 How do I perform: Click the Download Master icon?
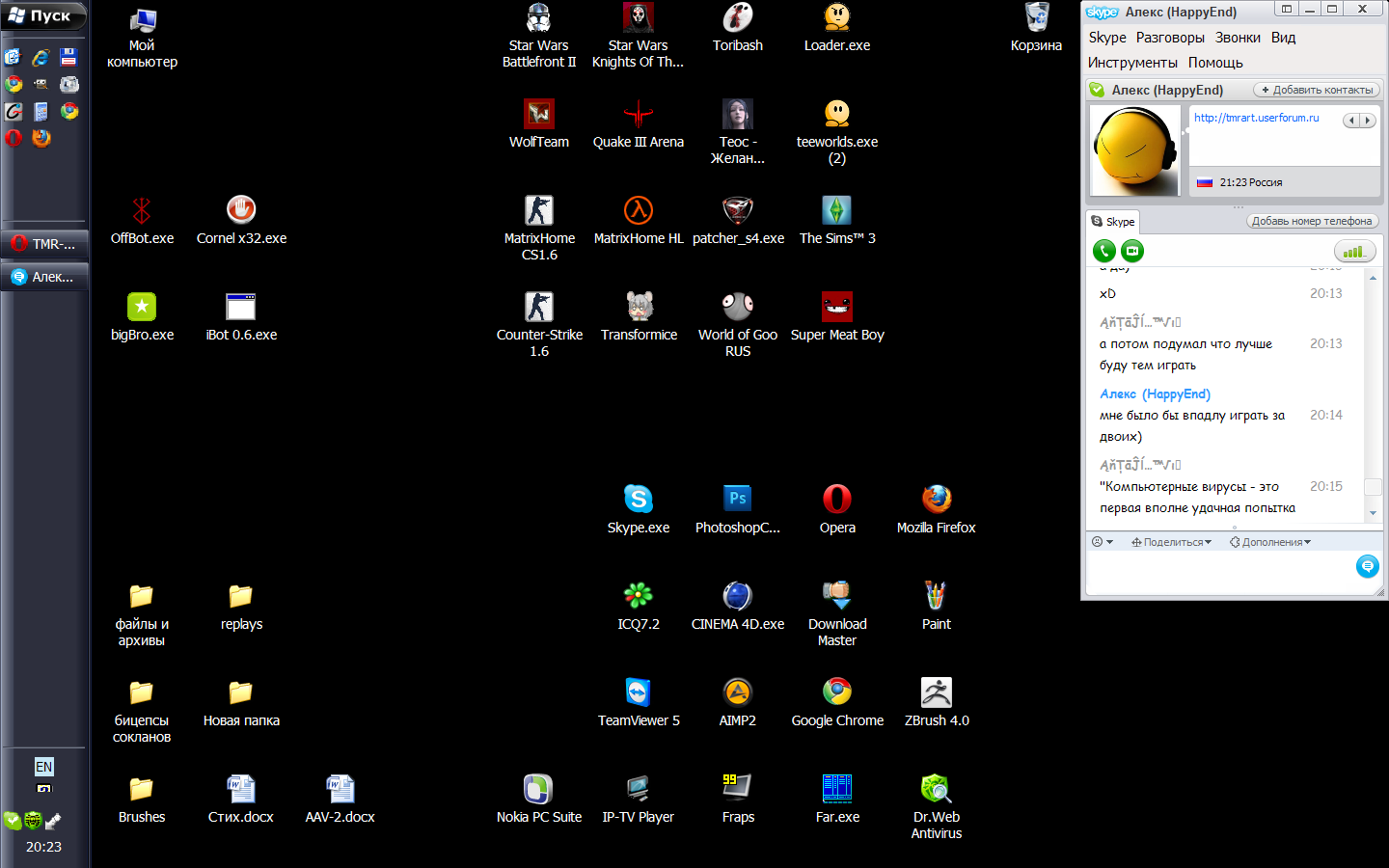tap(837, 614)
